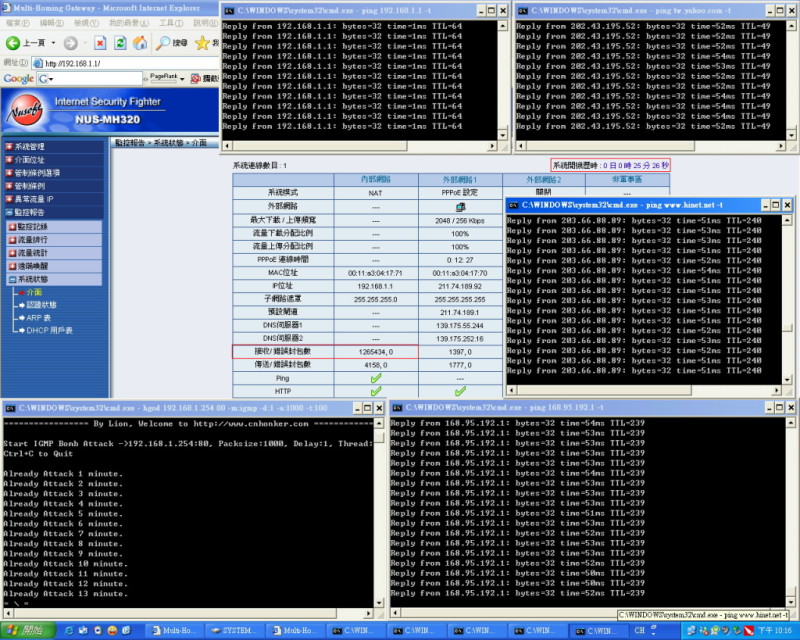Click the ping tw.yahoo.com window title bar

[656, 11]
